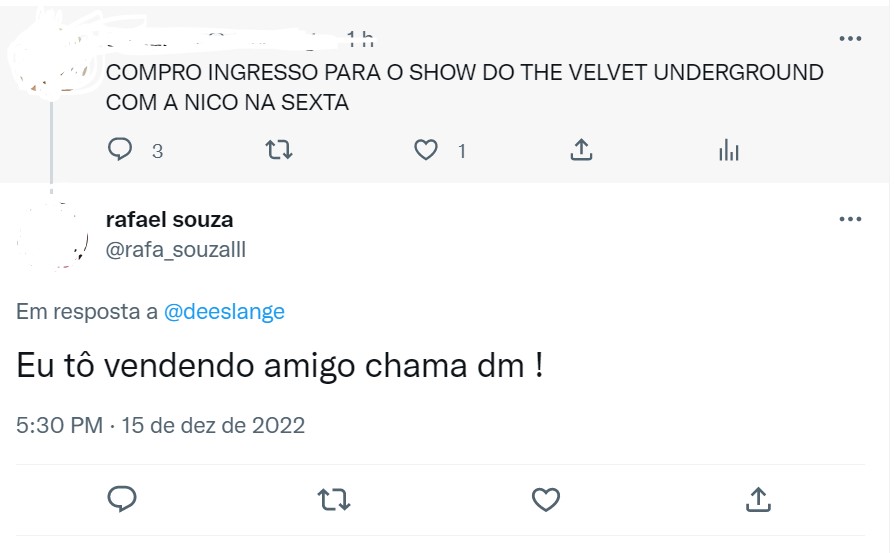Viewport: 894px width, 553px height.
Task: Open the COMPRO INGRESSO tweet text
Action: click(464, 87)
